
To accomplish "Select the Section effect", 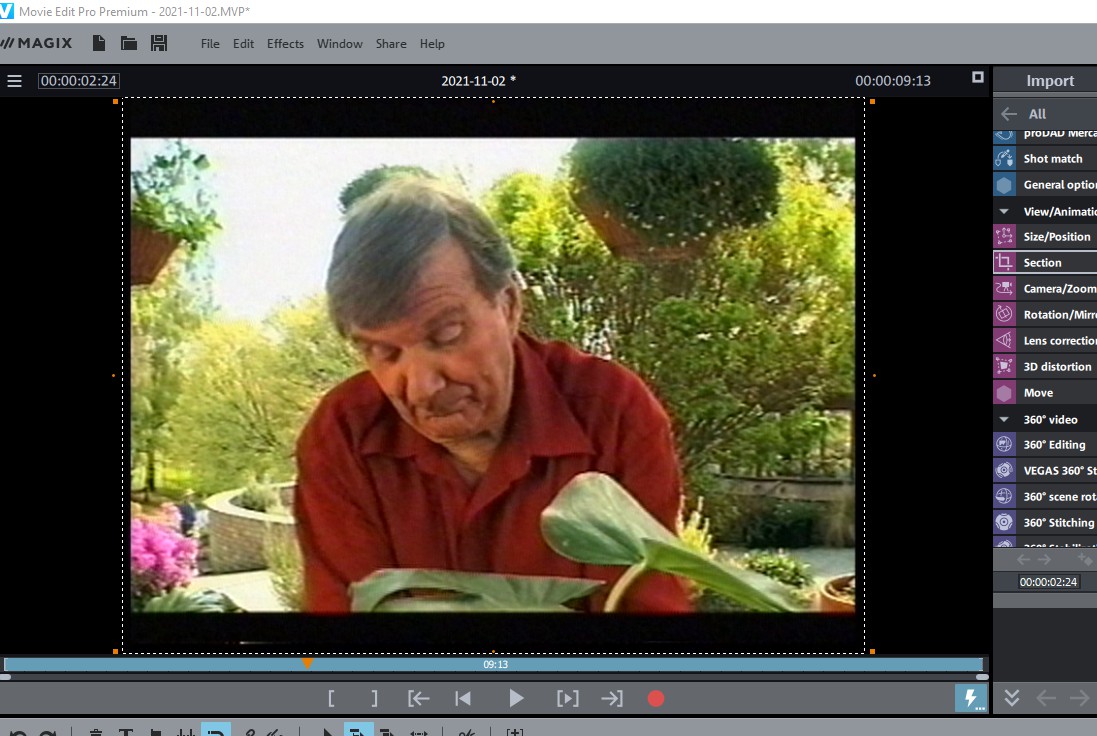I will pos(1045,262).
